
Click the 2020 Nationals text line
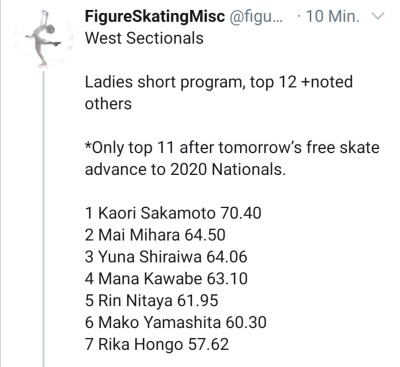(x=185, y=169)
